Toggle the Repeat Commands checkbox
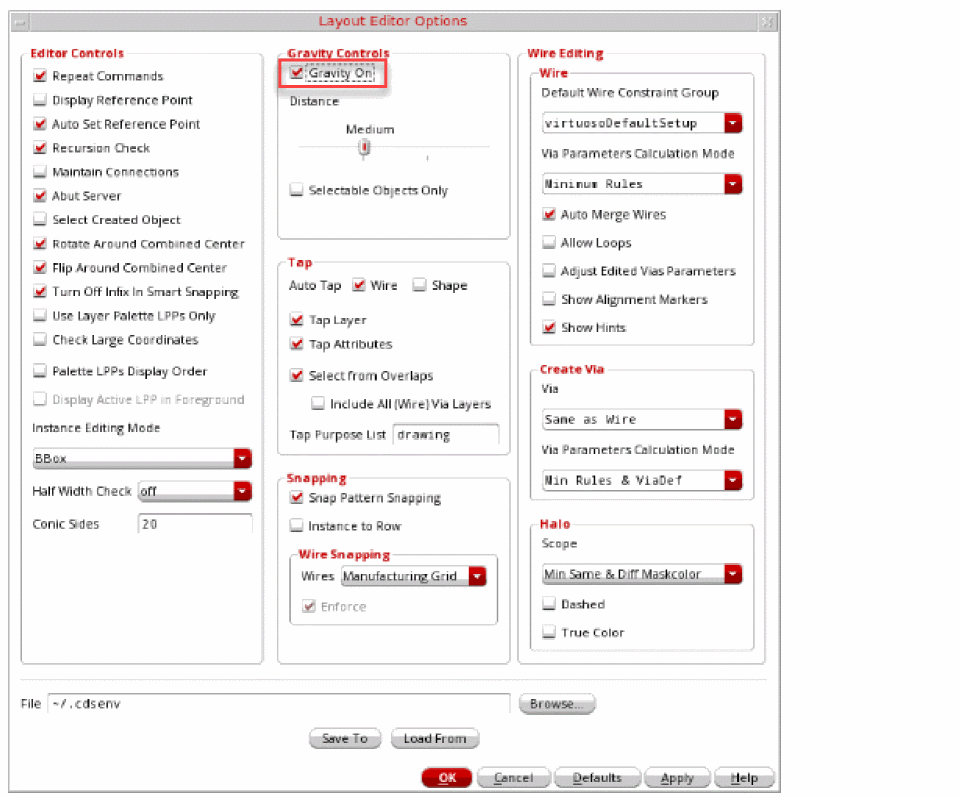 coord(40,76)
